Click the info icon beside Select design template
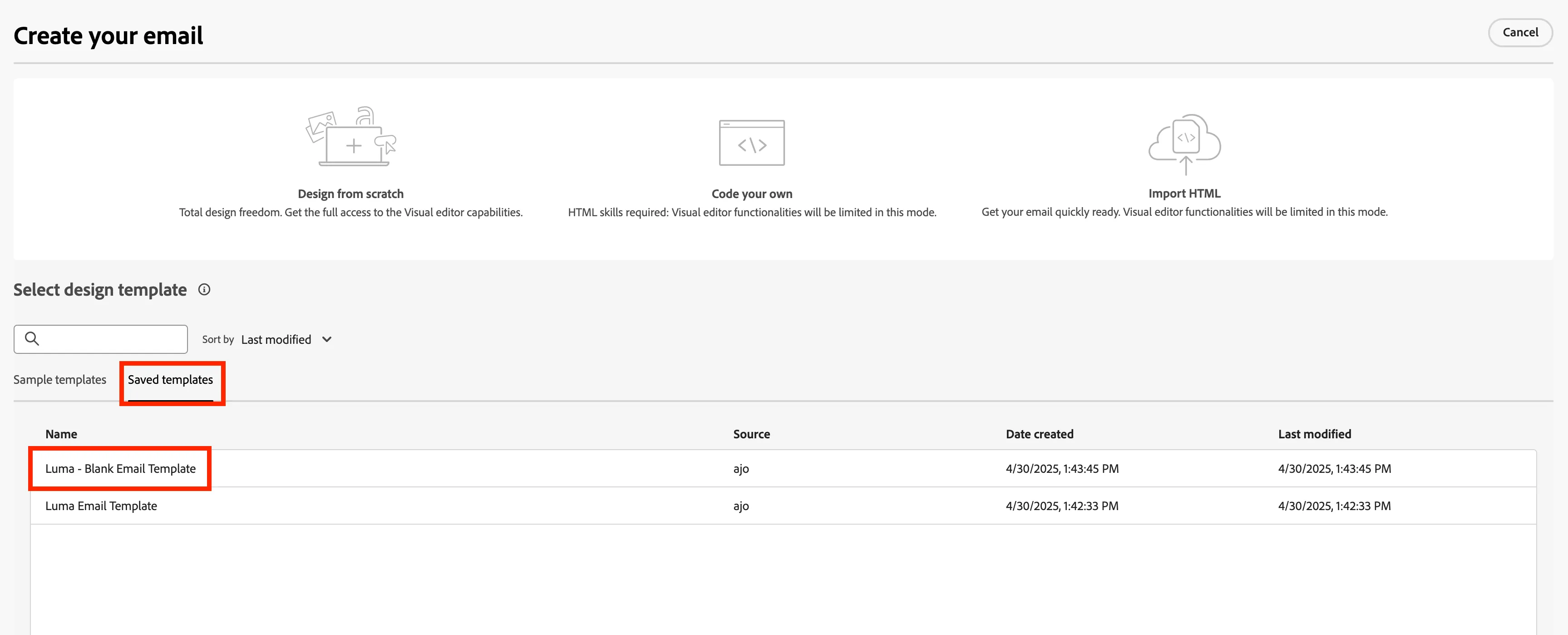 (x=205, y=290)
